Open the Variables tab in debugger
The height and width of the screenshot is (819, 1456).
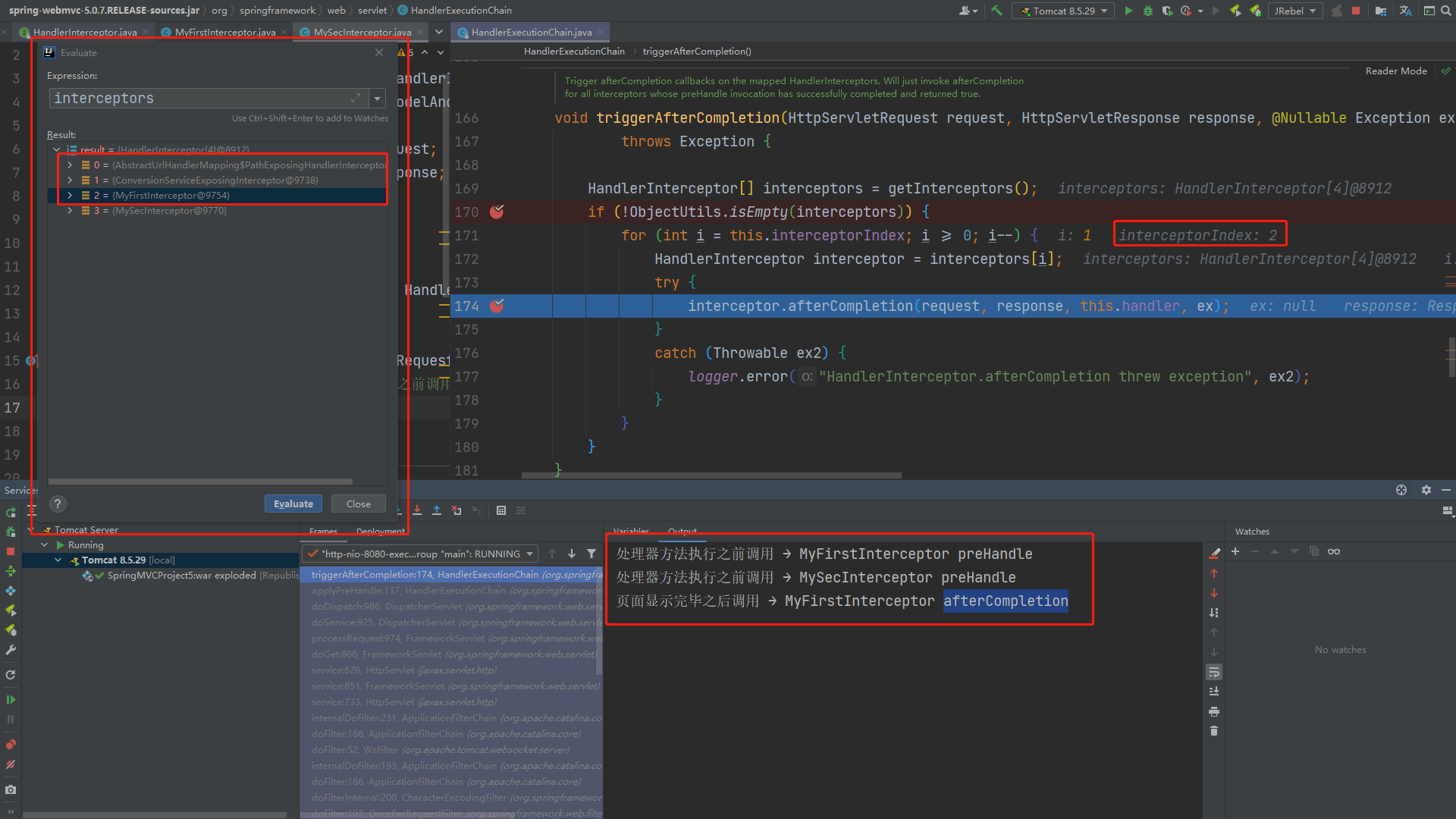[631, 532]
